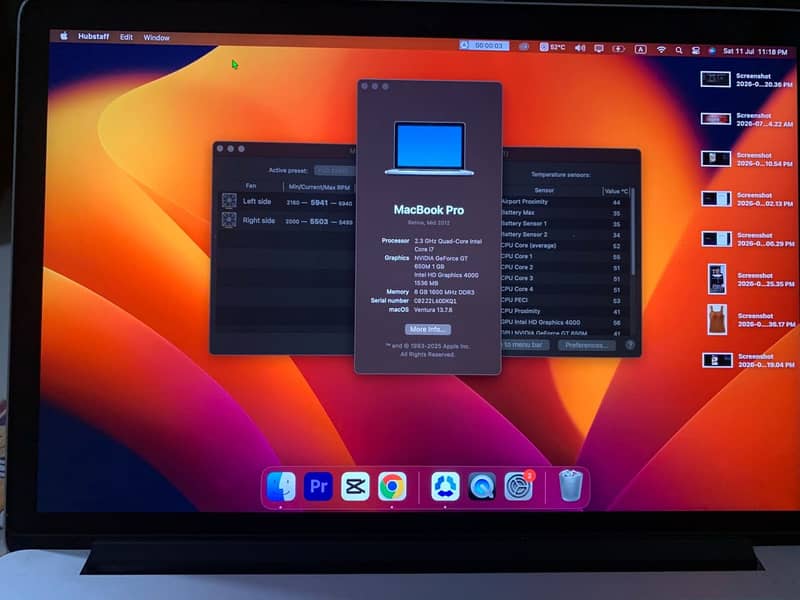This screenshot has height=600, width=800.
Task: Open System Settings from the Dock
Action: [519, 486]
